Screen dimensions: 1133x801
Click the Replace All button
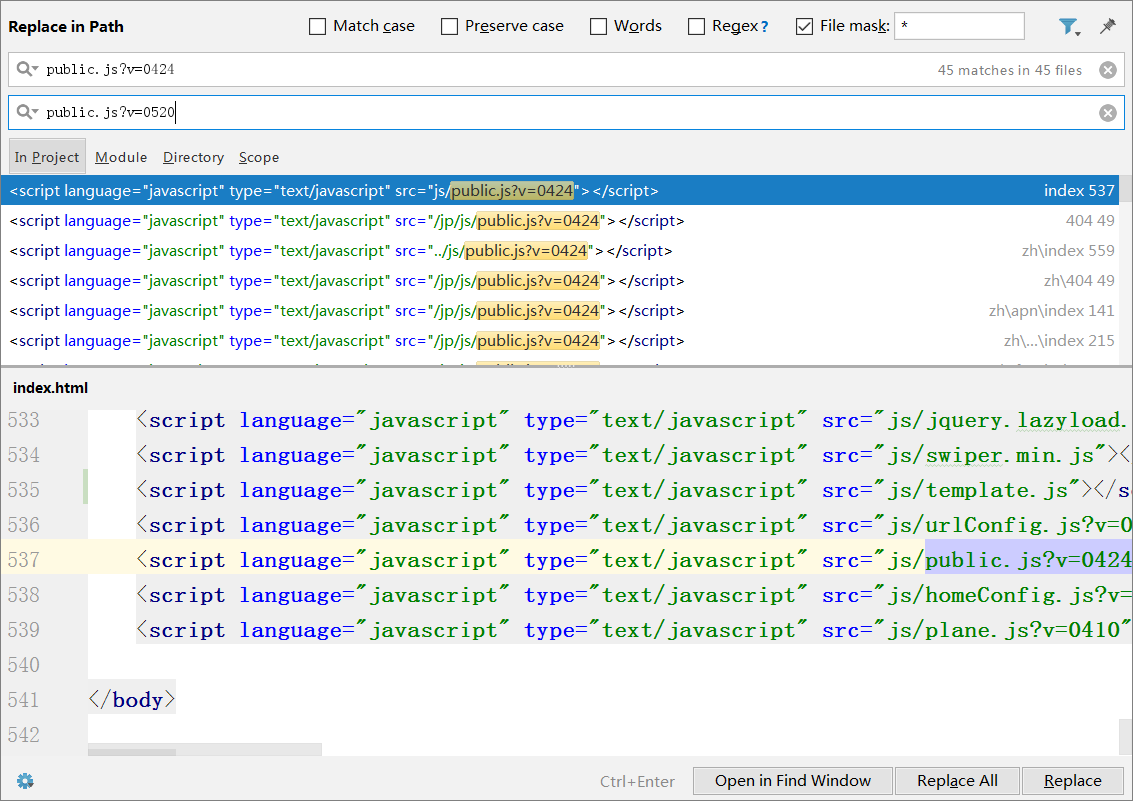tap(957, 781)
